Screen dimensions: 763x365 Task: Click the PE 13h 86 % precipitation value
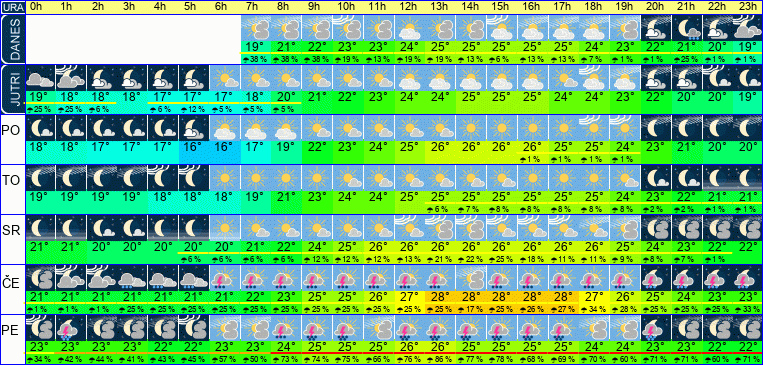click(x=440, y=360)
